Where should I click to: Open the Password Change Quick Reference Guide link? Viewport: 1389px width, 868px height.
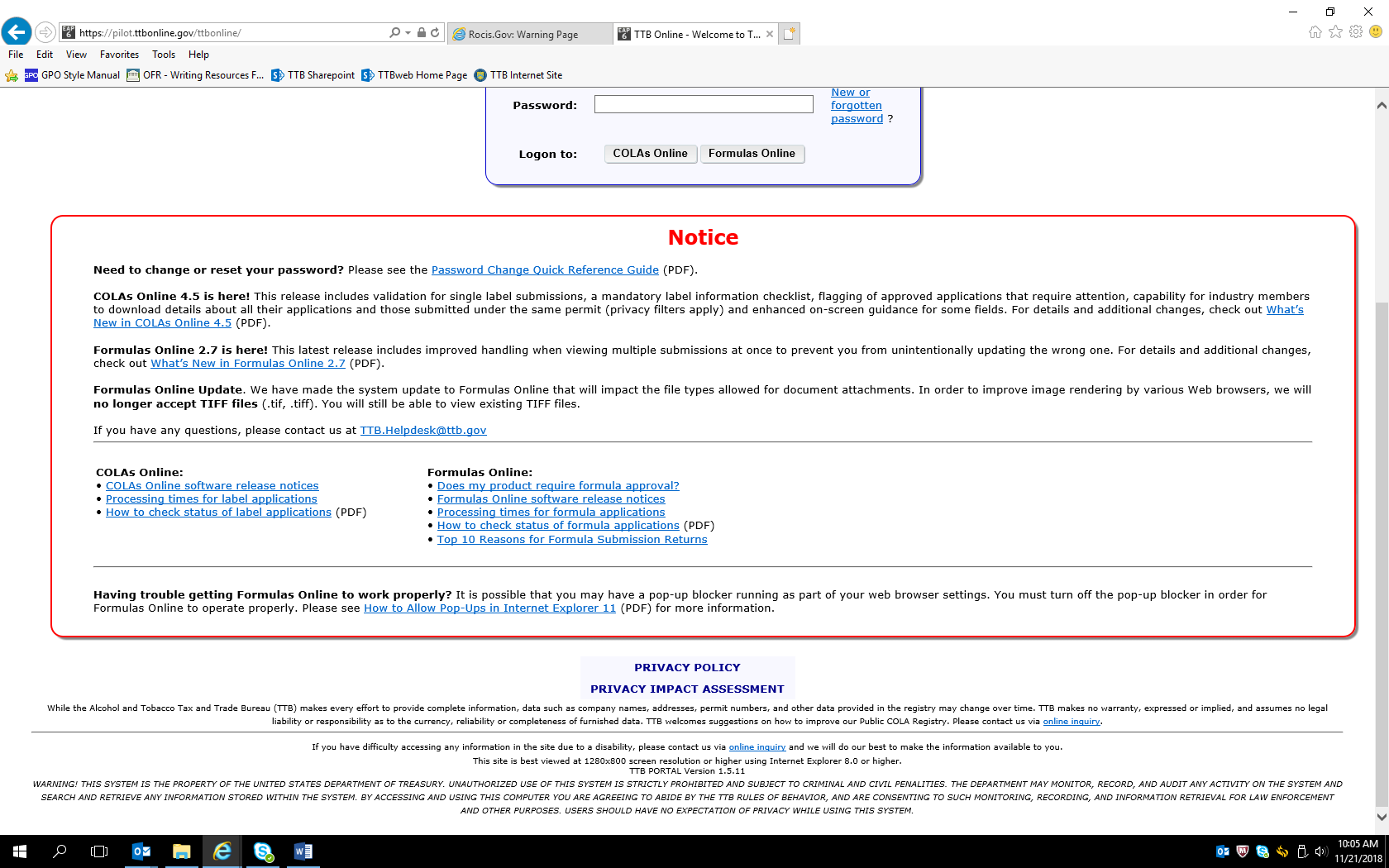coord(545,270)
